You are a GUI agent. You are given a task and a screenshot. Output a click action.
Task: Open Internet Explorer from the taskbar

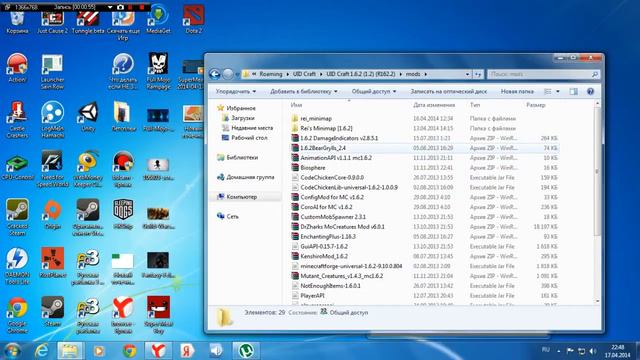click(42, 350)
